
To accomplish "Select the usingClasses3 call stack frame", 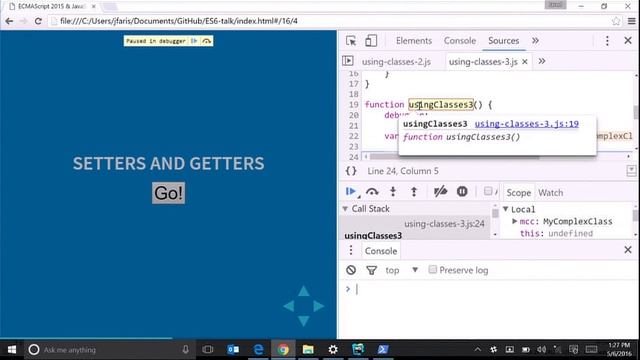I will [x=415, y=229].
